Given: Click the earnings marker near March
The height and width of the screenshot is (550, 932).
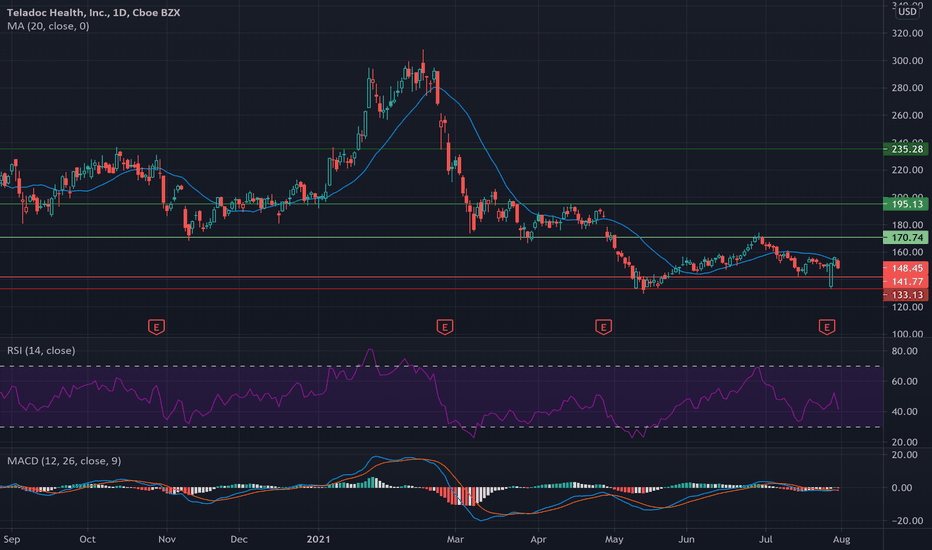Looking at the screenshot, I should pyautogui.click(x=445, y=326).
